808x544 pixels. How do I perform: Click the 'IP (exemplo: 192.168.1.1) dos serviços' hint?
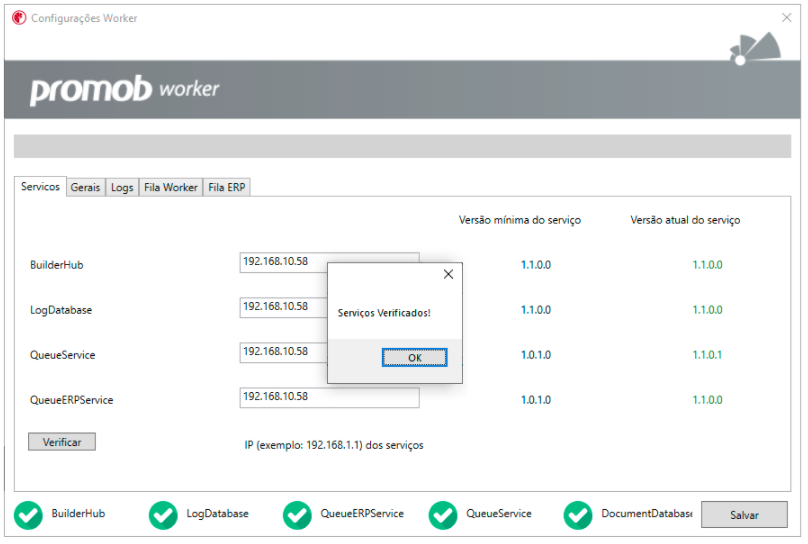[334, 445]
